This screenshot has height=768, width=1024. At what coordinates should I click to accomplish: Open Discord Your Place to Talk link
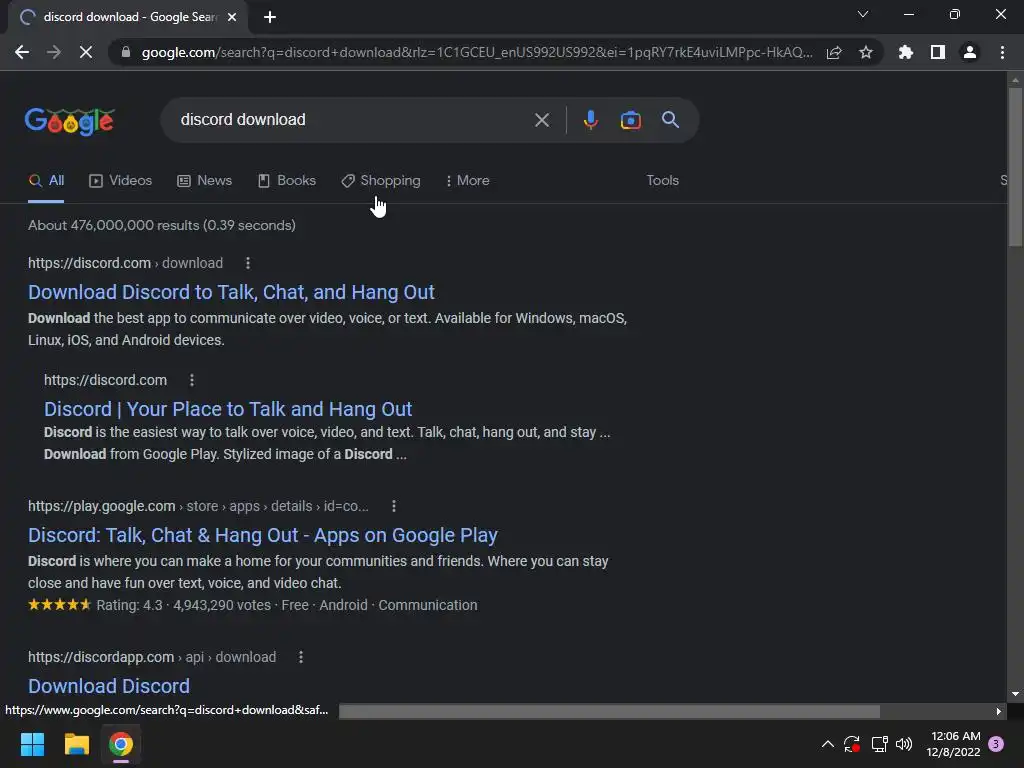tap(228, 409)
